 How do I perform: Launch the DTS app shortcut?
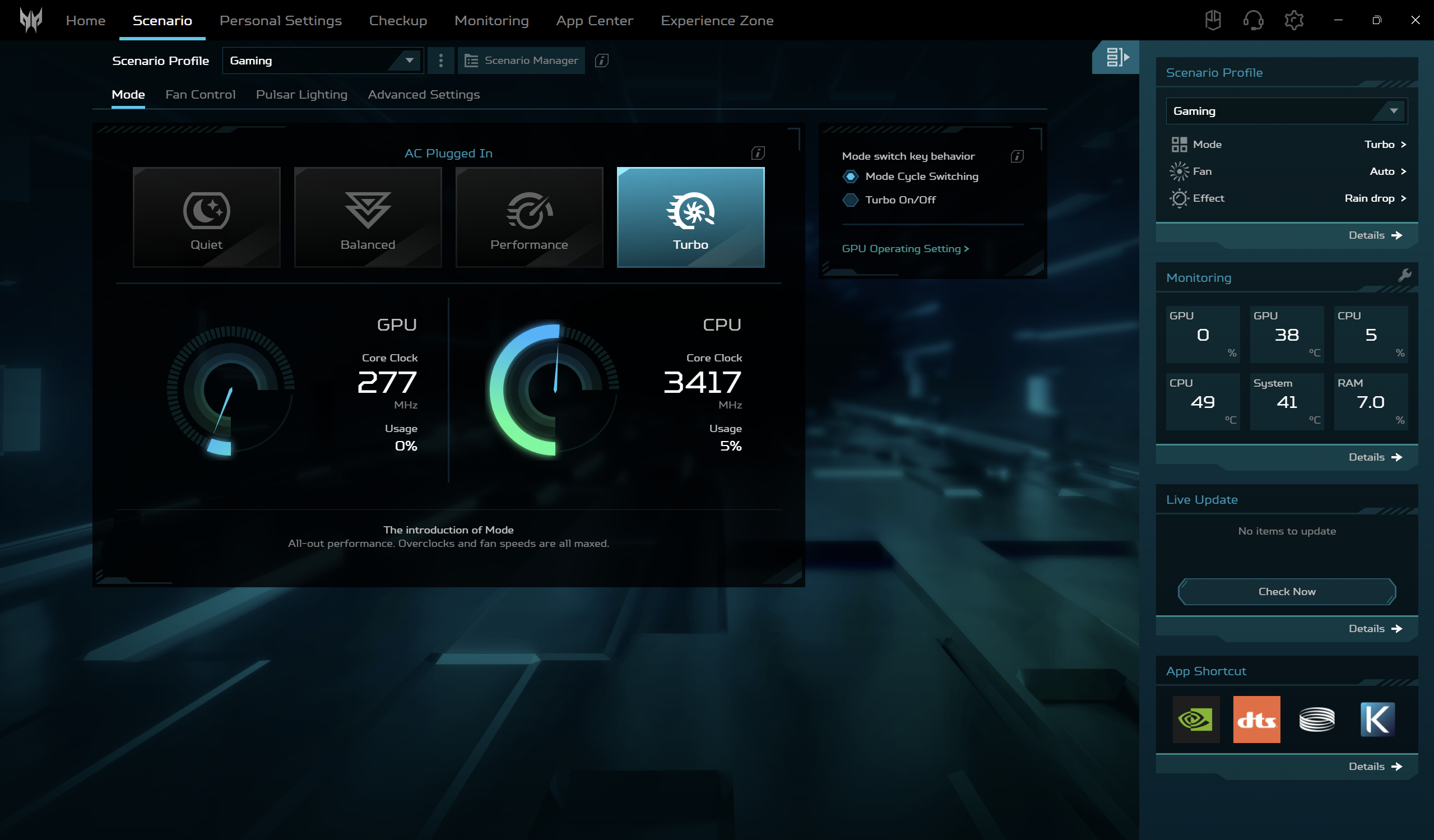(1256, 719)
